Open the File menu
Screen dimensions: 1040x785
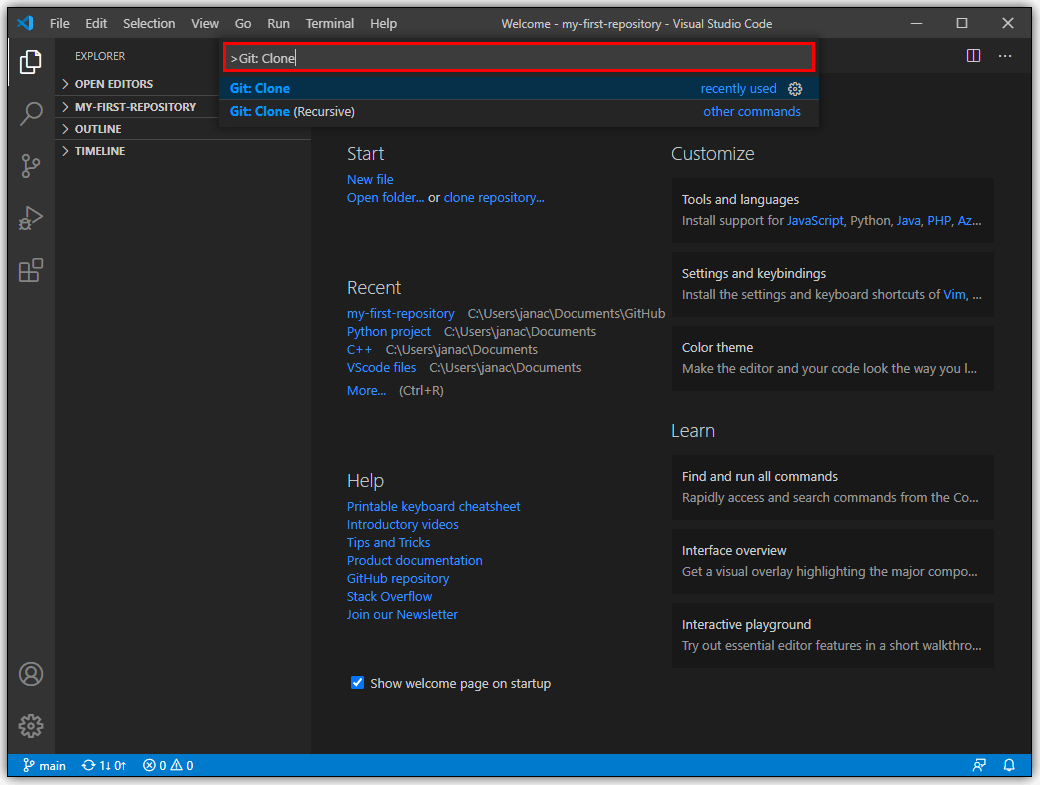[60, 23]
